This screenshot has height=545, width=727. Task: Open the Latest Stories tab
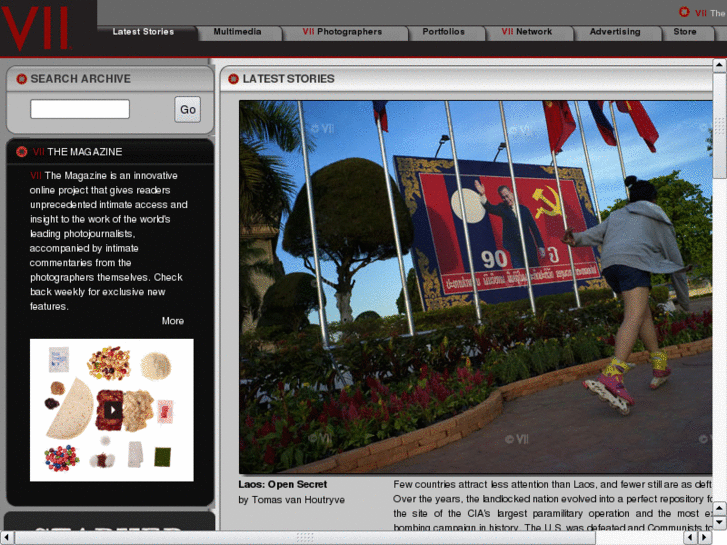coord(143,32)
